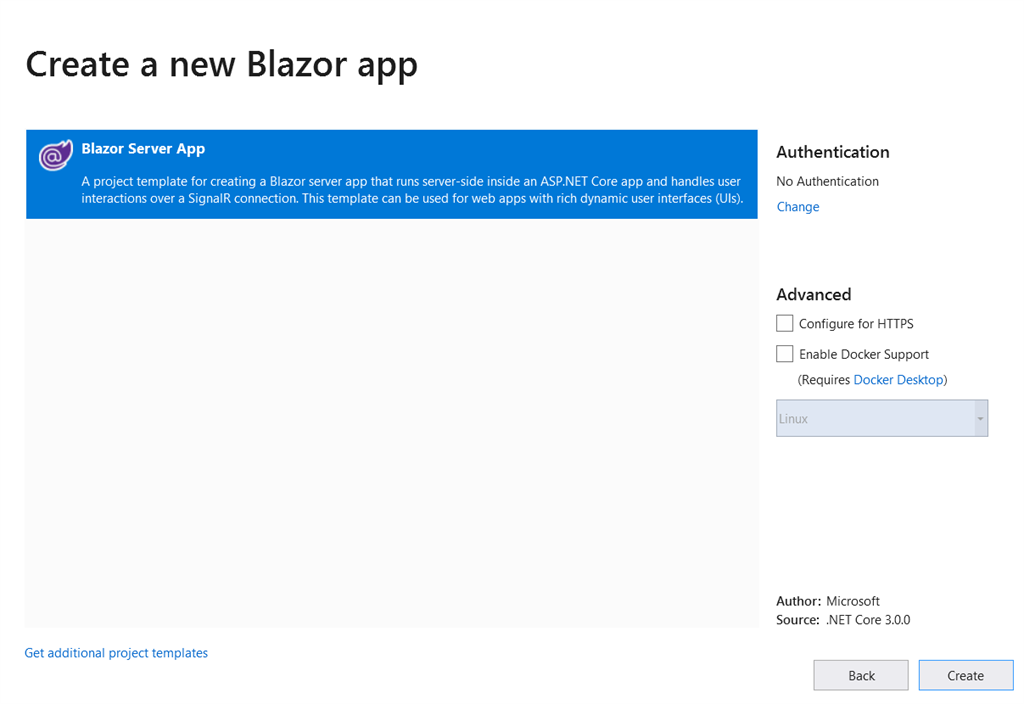Enable the Configure for HTTPS checkbox

coord(784,323)
